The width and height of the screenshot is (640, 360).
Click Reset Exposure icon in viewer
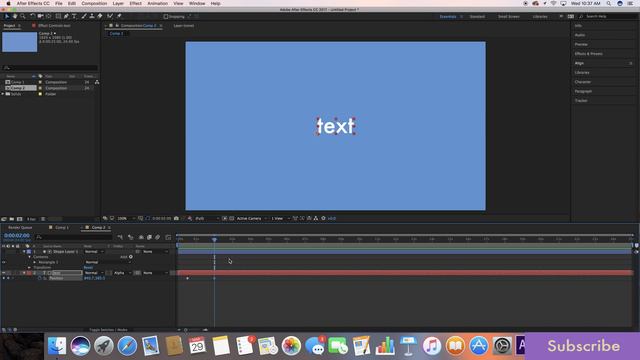pyautogui.click(x=323, y=218)
